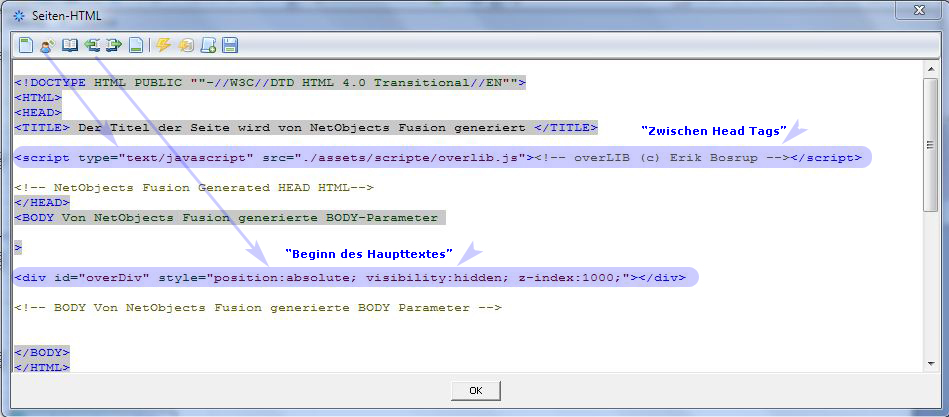Click the open book toolbar icon
This screenshot has width=949, height=417.
69,45
